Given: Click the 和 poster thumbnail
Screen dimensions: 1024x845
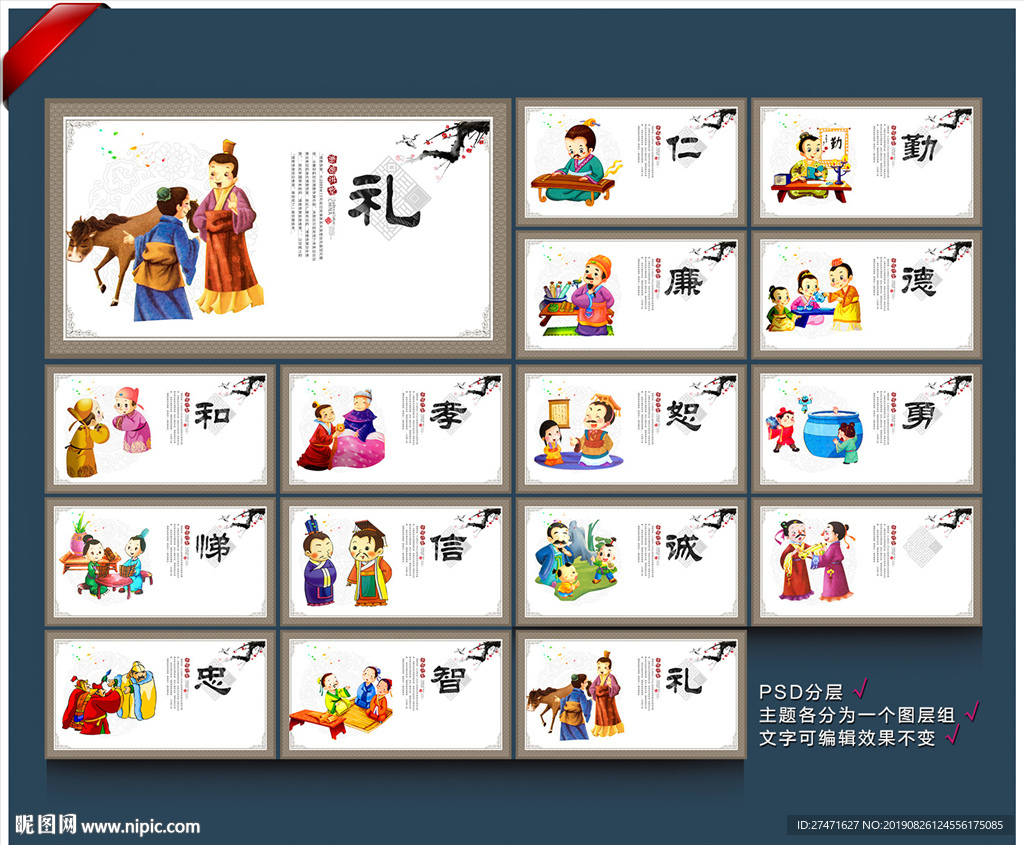Looking at the screenshot, I should click(160, 429).
